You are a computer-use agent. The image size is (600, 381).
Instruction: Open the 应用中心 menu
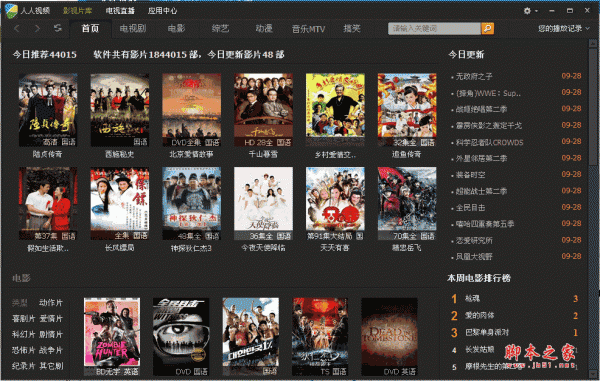[162, 11]
